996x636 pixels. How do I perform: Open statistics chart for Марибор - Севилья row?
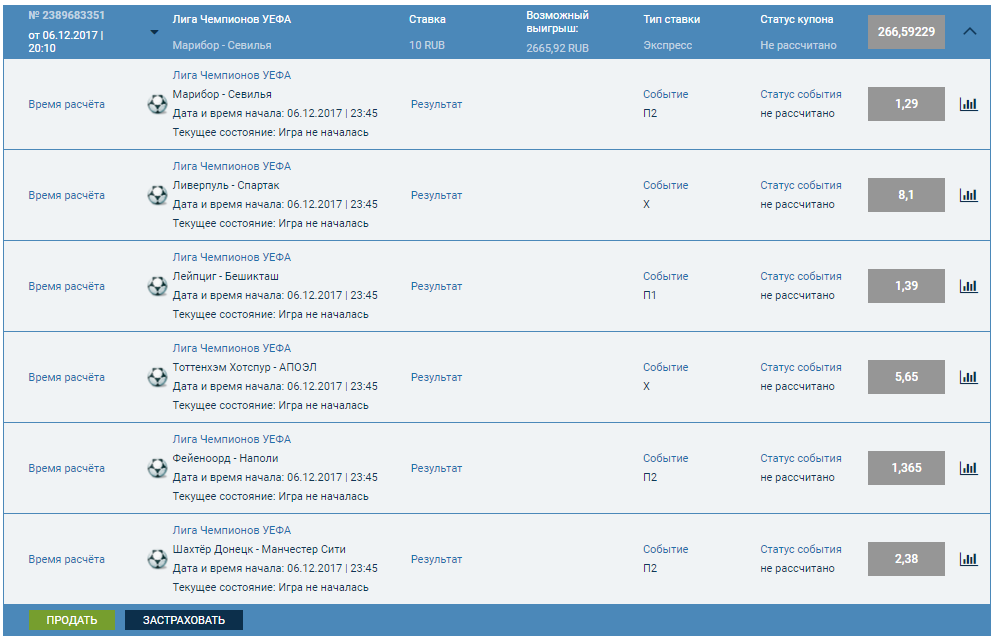click(x=968, y=104)
